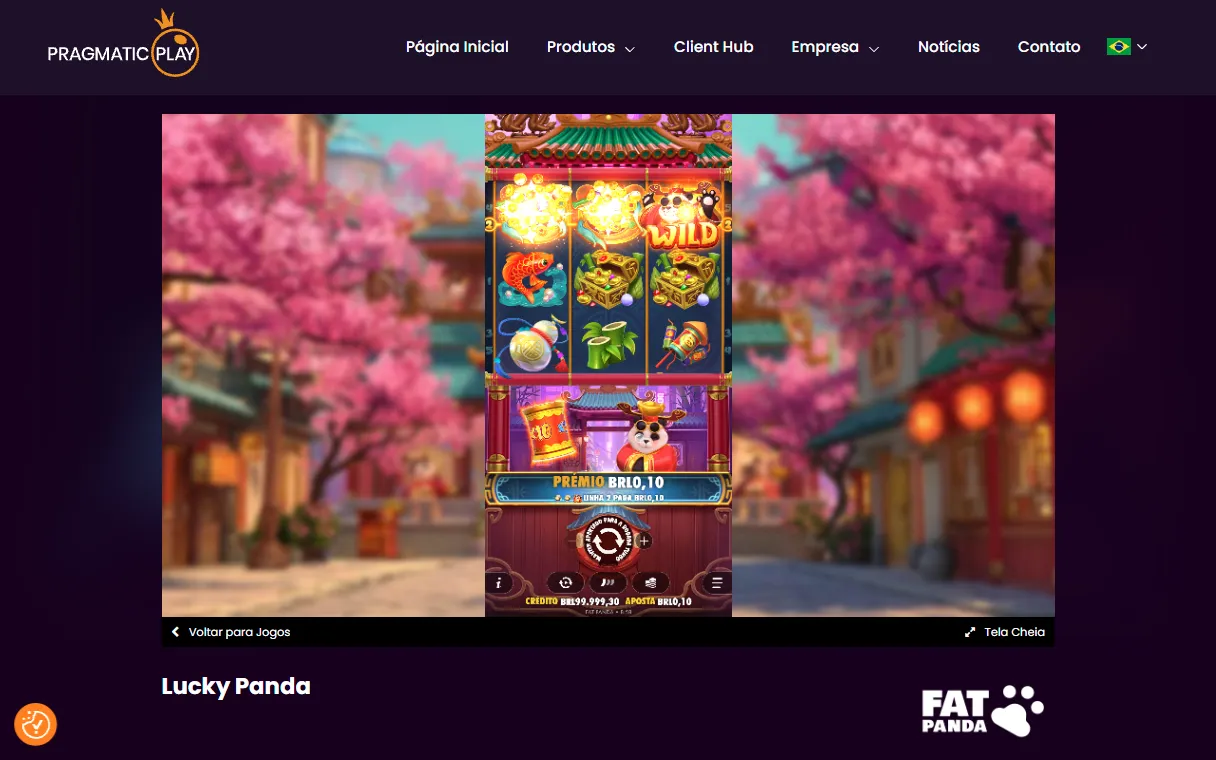The height and width of the screenshot is (760, 1216).
Task: Click the Voltar para Jogos link
Action: tap(238, 632)
